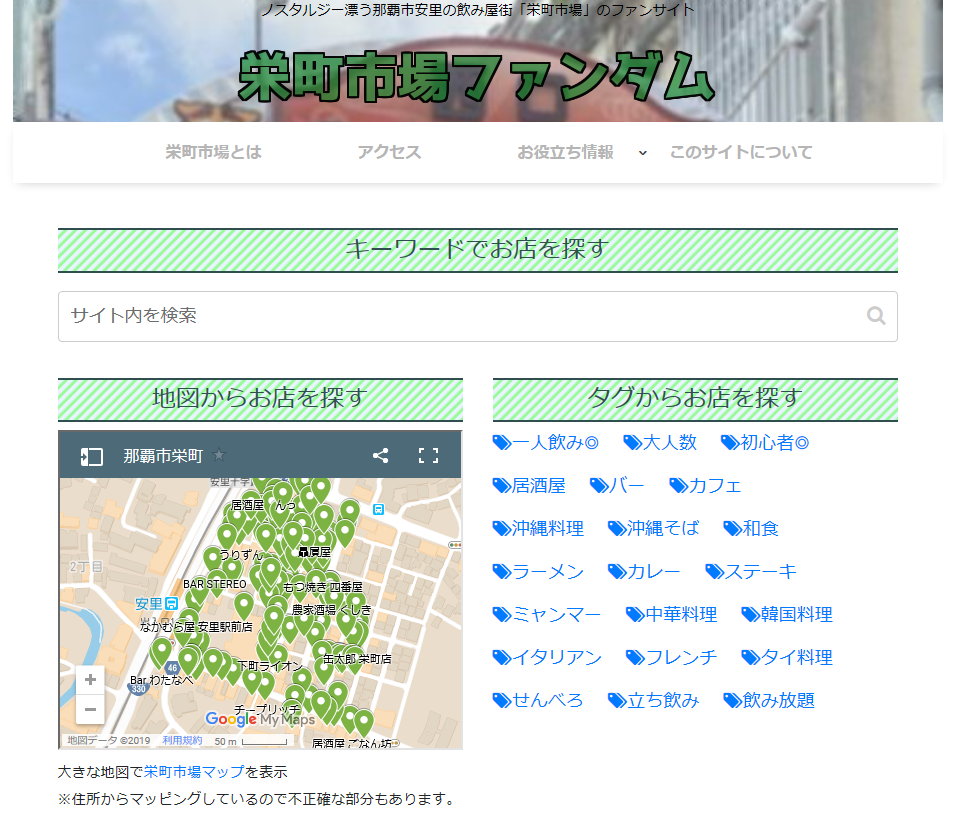Select the イタリアン tag
The height and width of the screenshot is (818, 954).
[547, 657]
